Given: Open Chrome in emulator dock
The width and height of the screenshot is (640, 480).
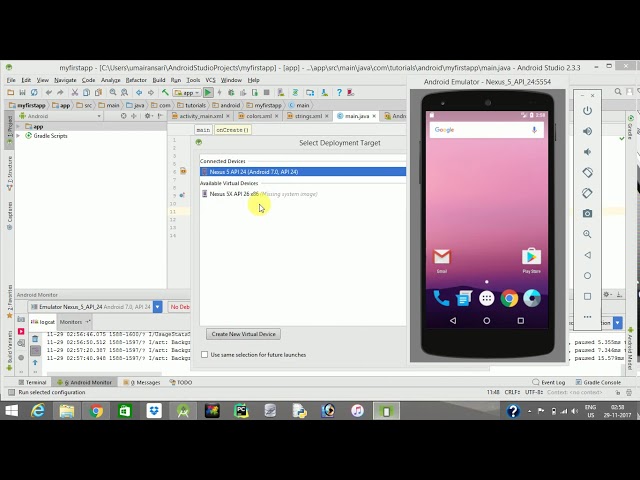Looking at the screenshot, I should tap(509, 298).
